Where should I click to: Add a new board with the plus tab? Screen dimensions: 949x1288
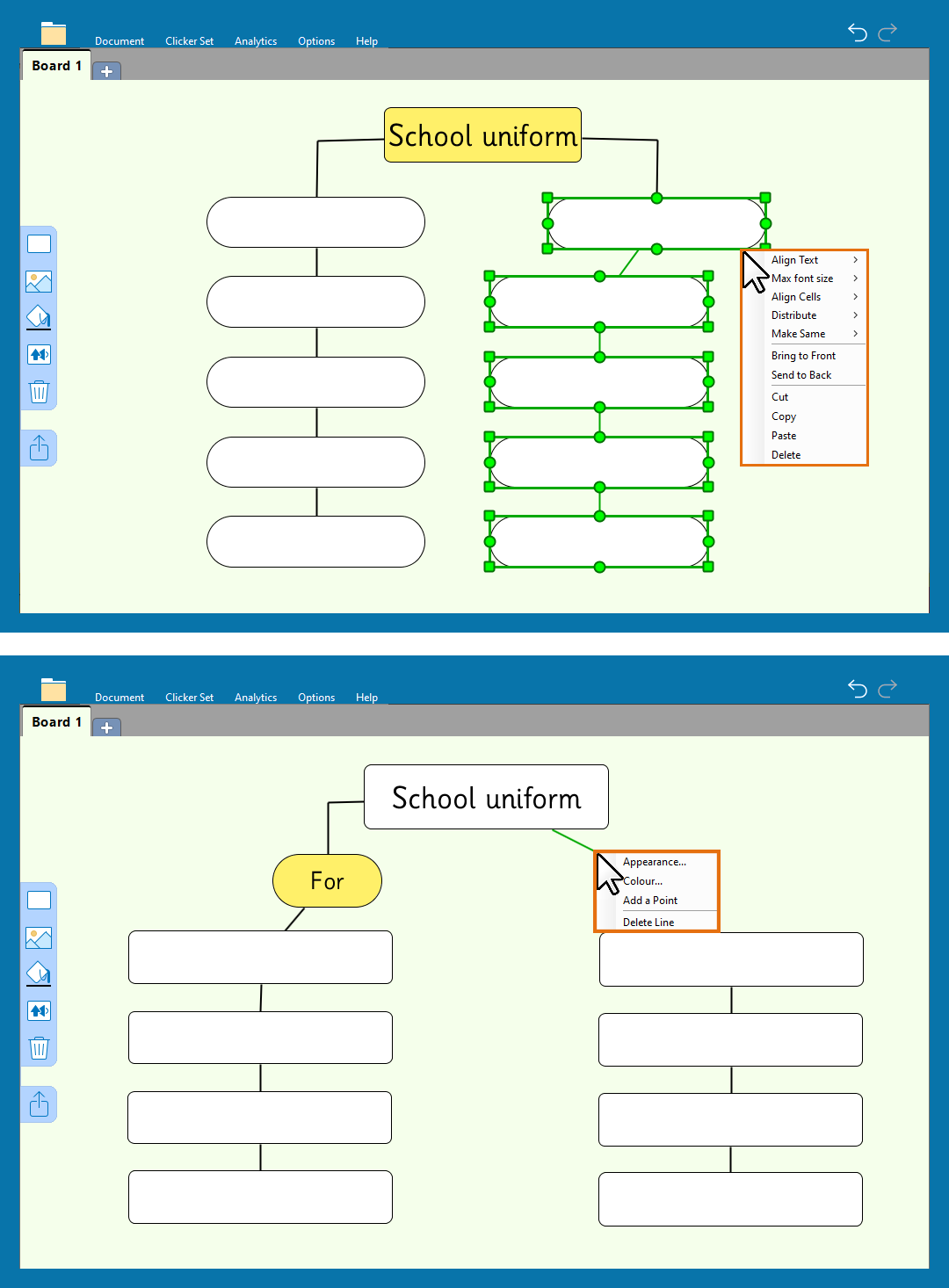coord(106,71)
